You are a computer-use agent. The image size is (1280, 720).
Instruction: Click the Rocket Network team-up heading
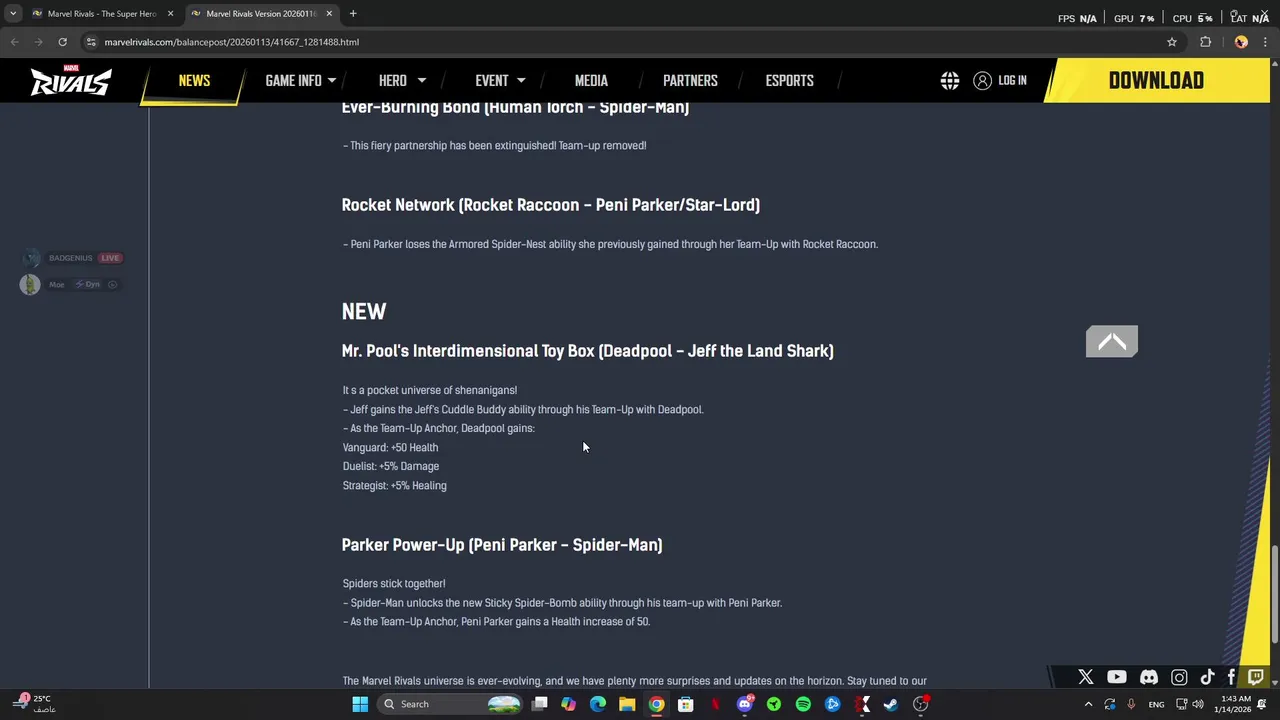(x=551, y=205)
